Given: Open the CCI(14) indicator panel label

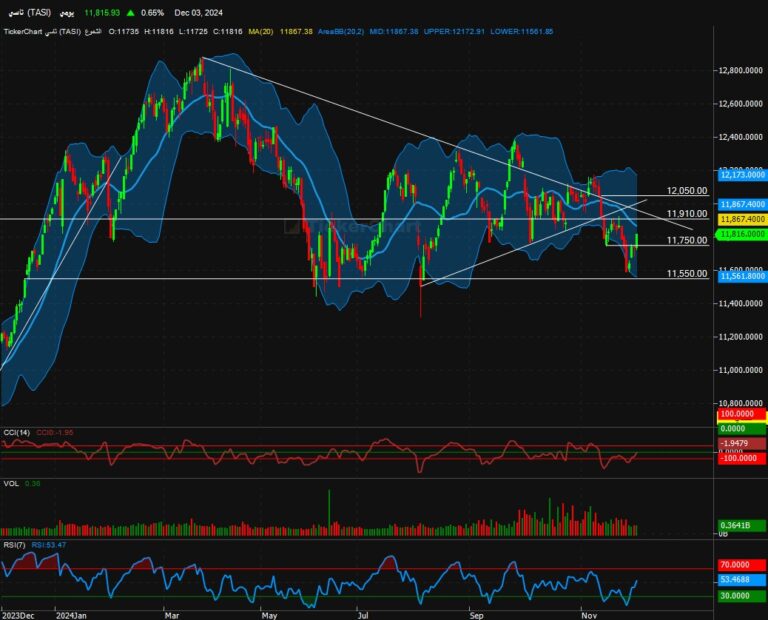Looking at the screenshot, I should tap(17, 432).
